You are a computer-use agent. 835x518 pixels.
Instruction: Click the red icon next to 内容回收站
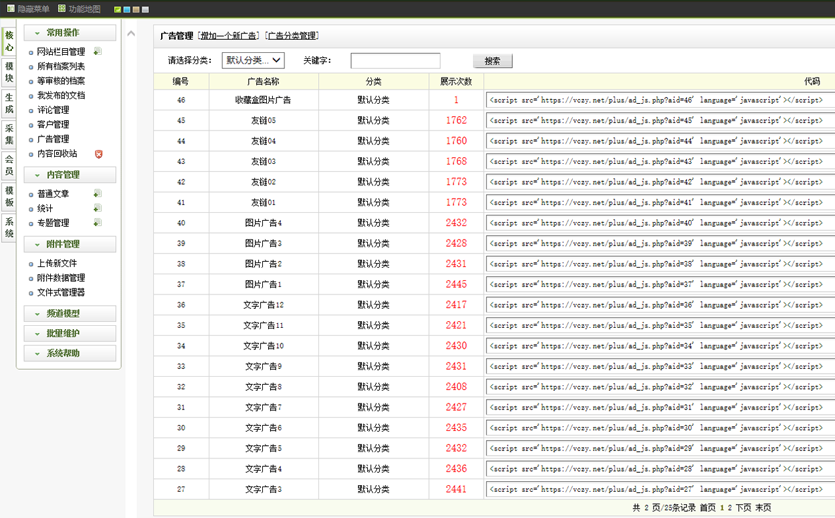point(99,154)
